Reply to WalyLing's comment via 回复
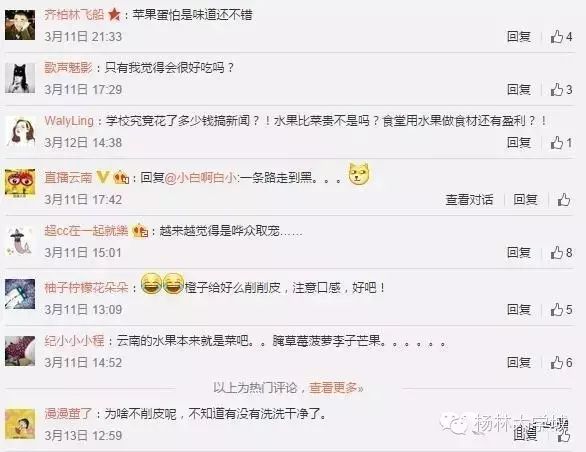This screenshot has width=586, height=452. click(x=519, y=143)
